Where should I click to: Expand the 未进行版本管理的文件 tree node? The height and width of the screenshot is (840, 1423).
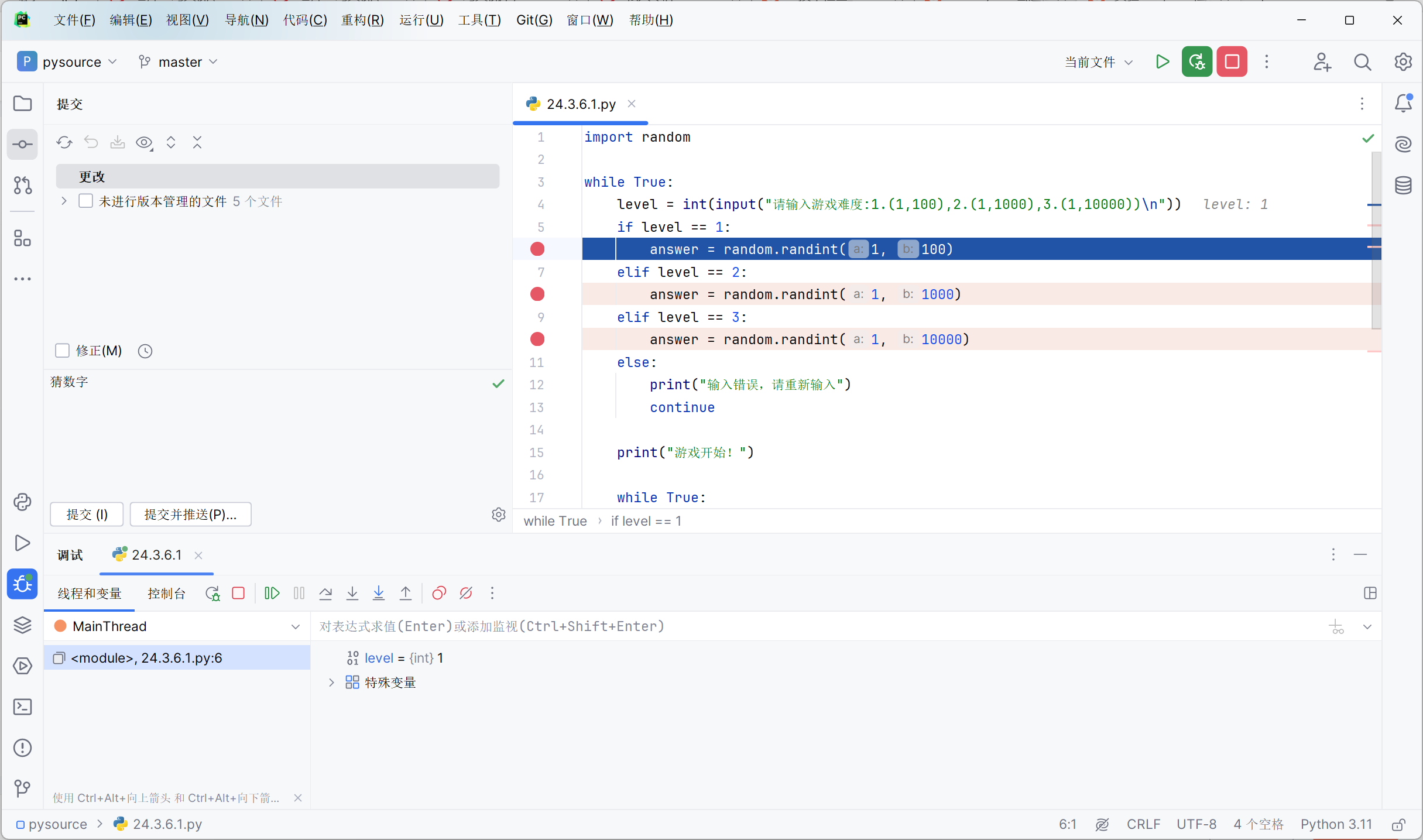64,201
